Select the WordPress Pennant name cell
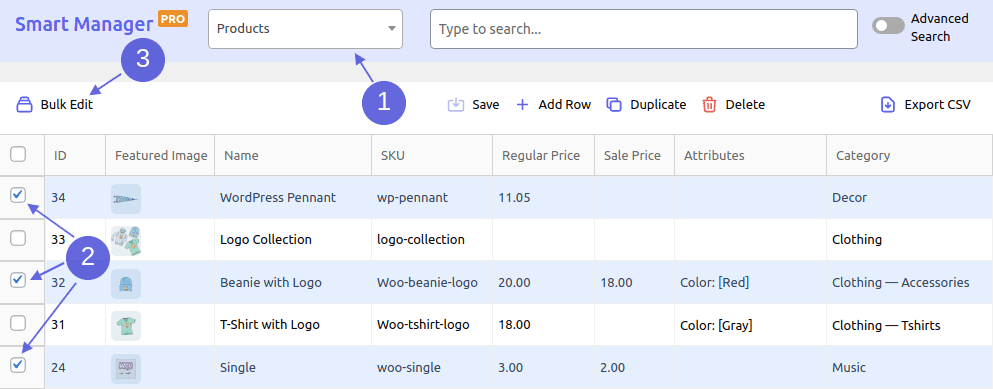The height and width of the screenshot is (389, 993). pyautogui.click(x=293, y=198)
